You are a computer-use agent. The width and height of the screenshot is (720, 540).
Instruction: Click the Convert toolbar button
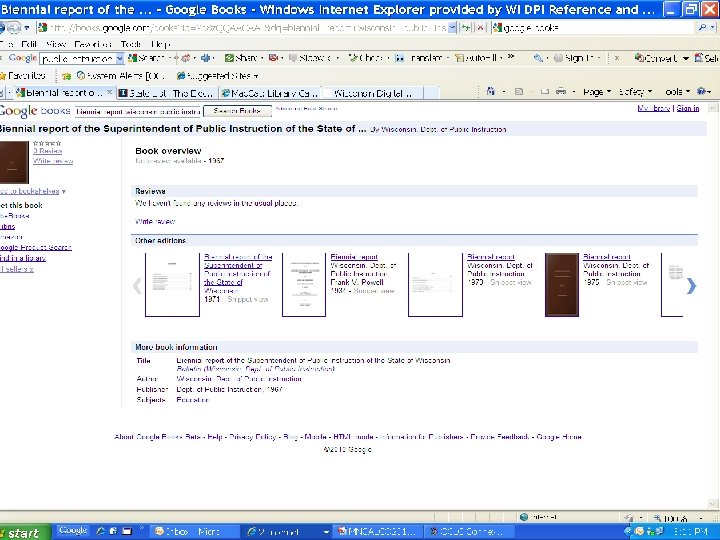(x=656, y=58)
